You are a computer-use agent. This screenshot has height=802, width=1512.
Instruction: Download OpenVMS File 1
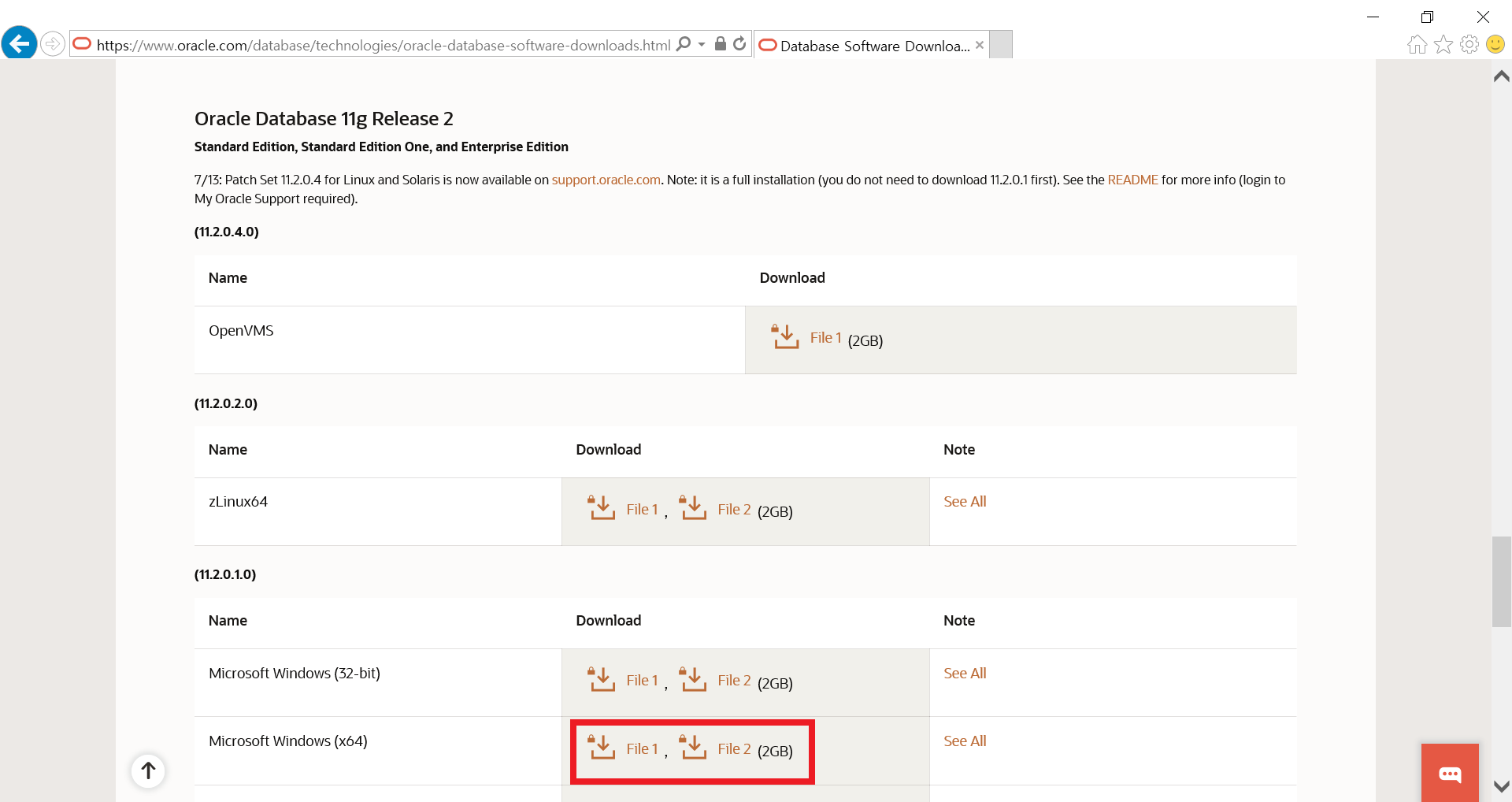(x=825, y=337)
